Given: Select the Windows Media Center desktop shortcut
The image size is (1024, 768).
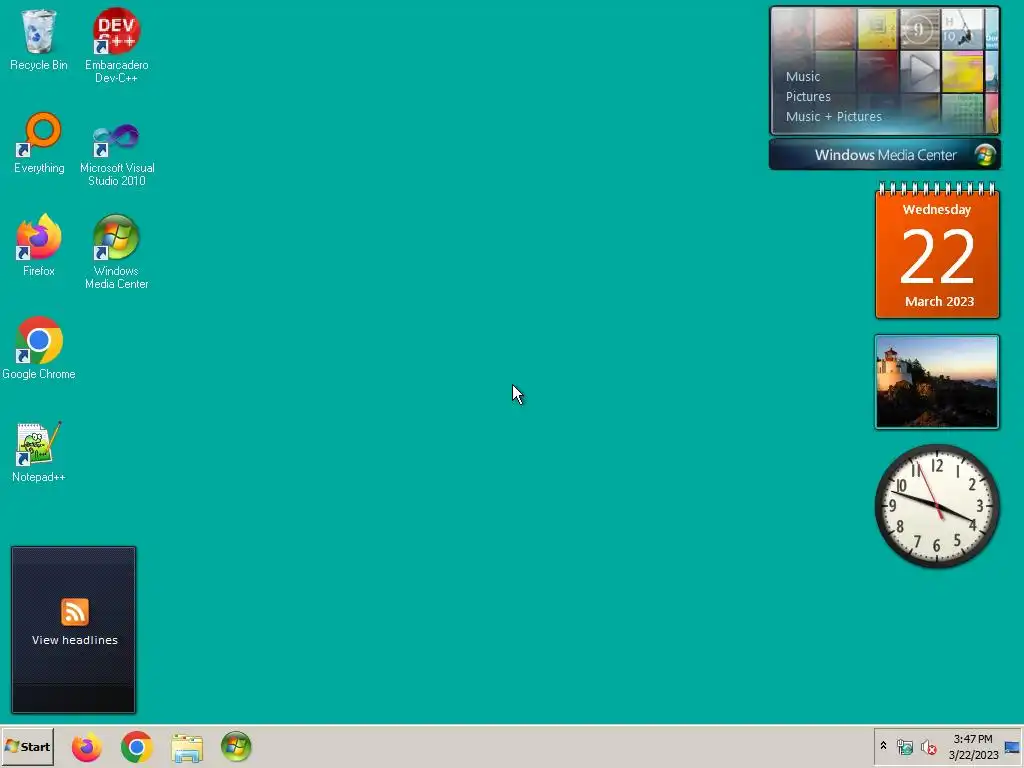Looking at the screenshot, I should 116,252.
